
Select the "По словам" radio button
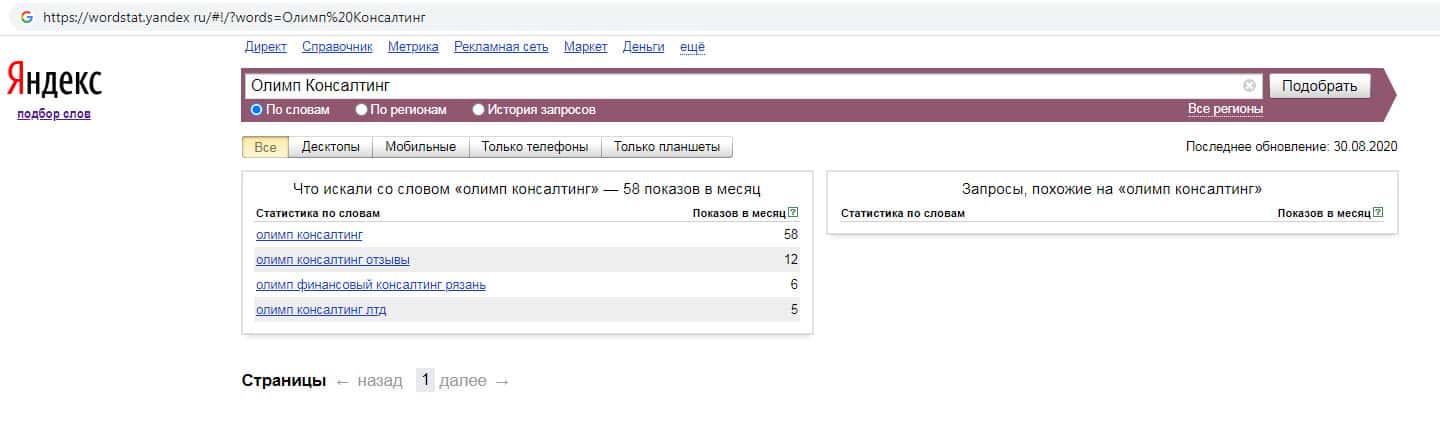tap(257, 110)
